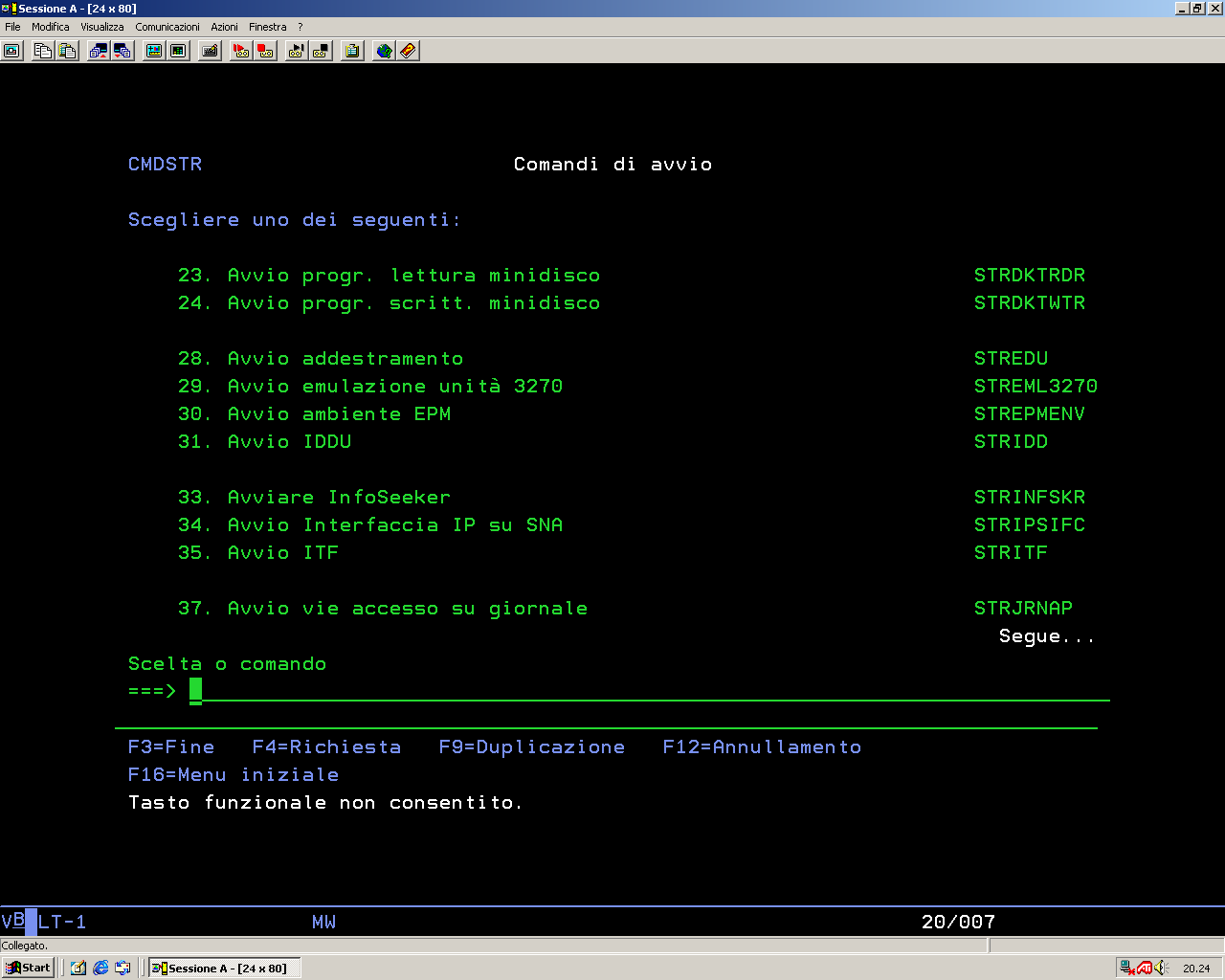Click the volume speaker tray icon
The height and width of the screenshot is (980, 1225).
click(x=1161, y=968)
